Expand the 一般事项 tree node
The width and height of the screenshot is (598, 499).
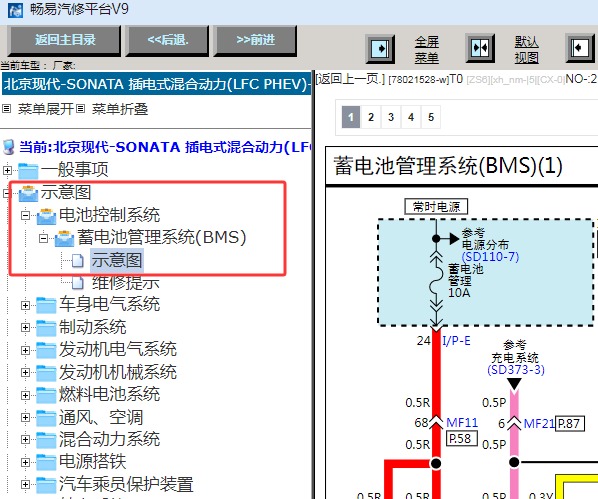coord(7,170)
